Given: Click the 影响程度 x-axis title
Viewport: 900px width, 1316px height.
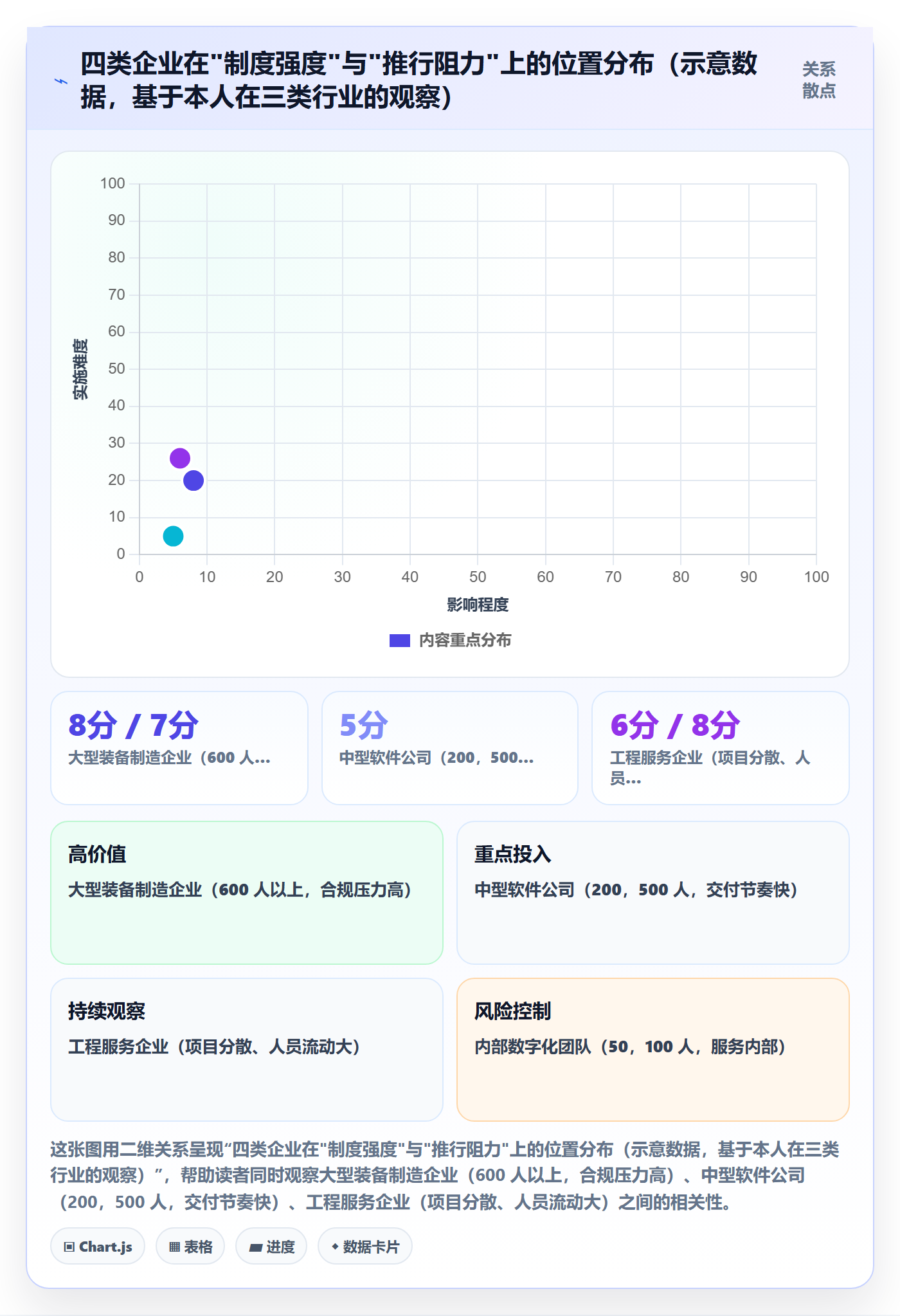Looking at the screenshot, I should coord(478,605).
